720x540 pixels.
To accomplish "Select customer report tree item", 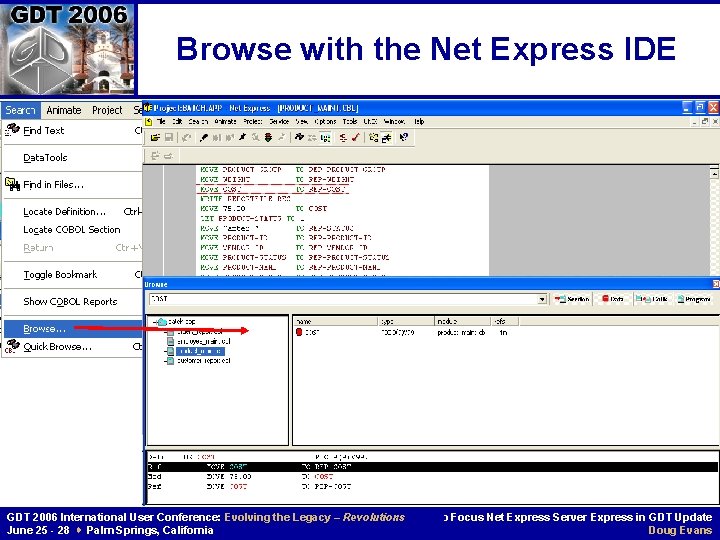I will [203, 361].
